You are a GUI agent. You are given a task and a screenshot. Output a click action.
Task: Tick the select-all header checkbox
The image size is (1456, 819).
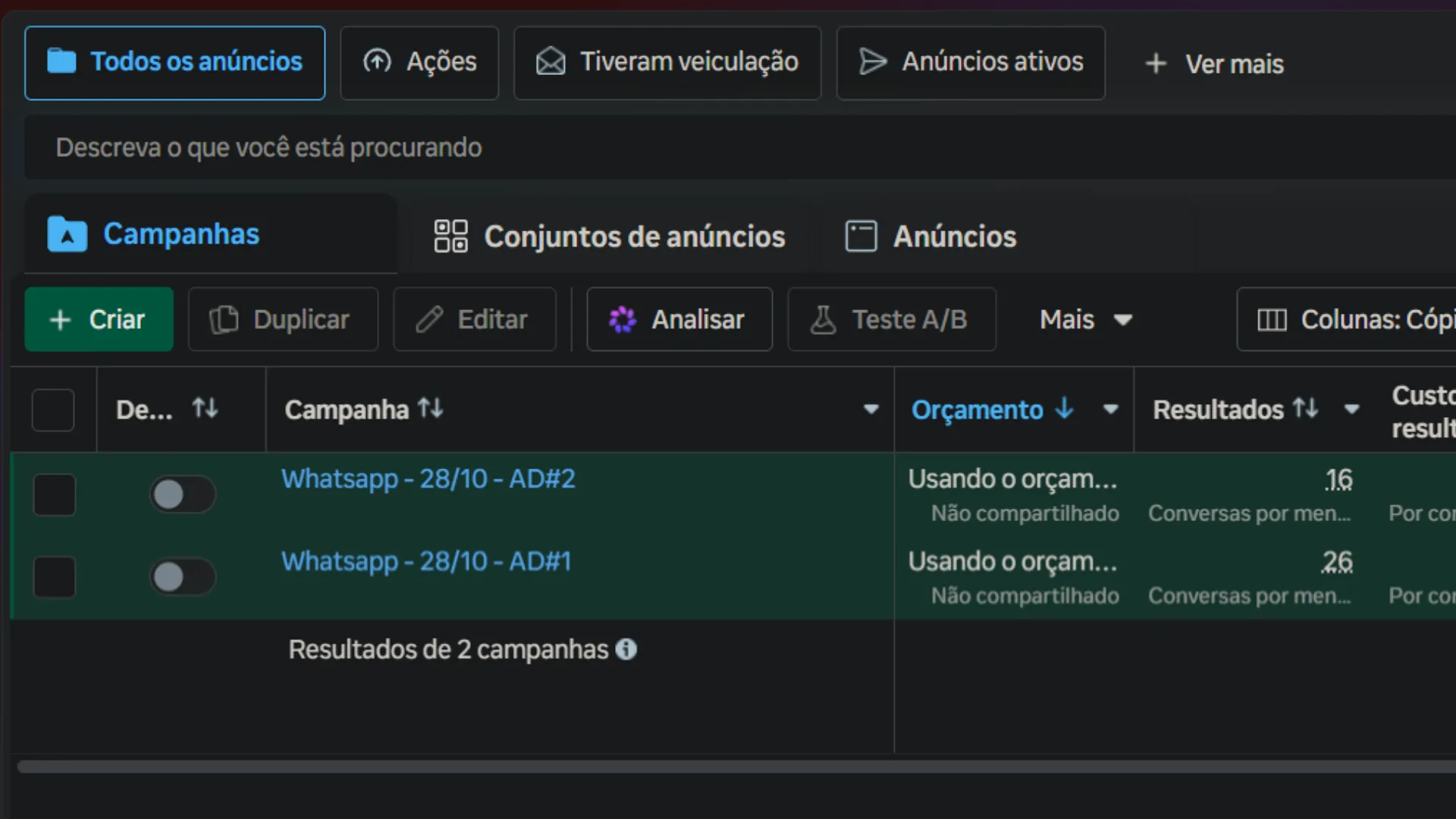(x=53, y=410)
